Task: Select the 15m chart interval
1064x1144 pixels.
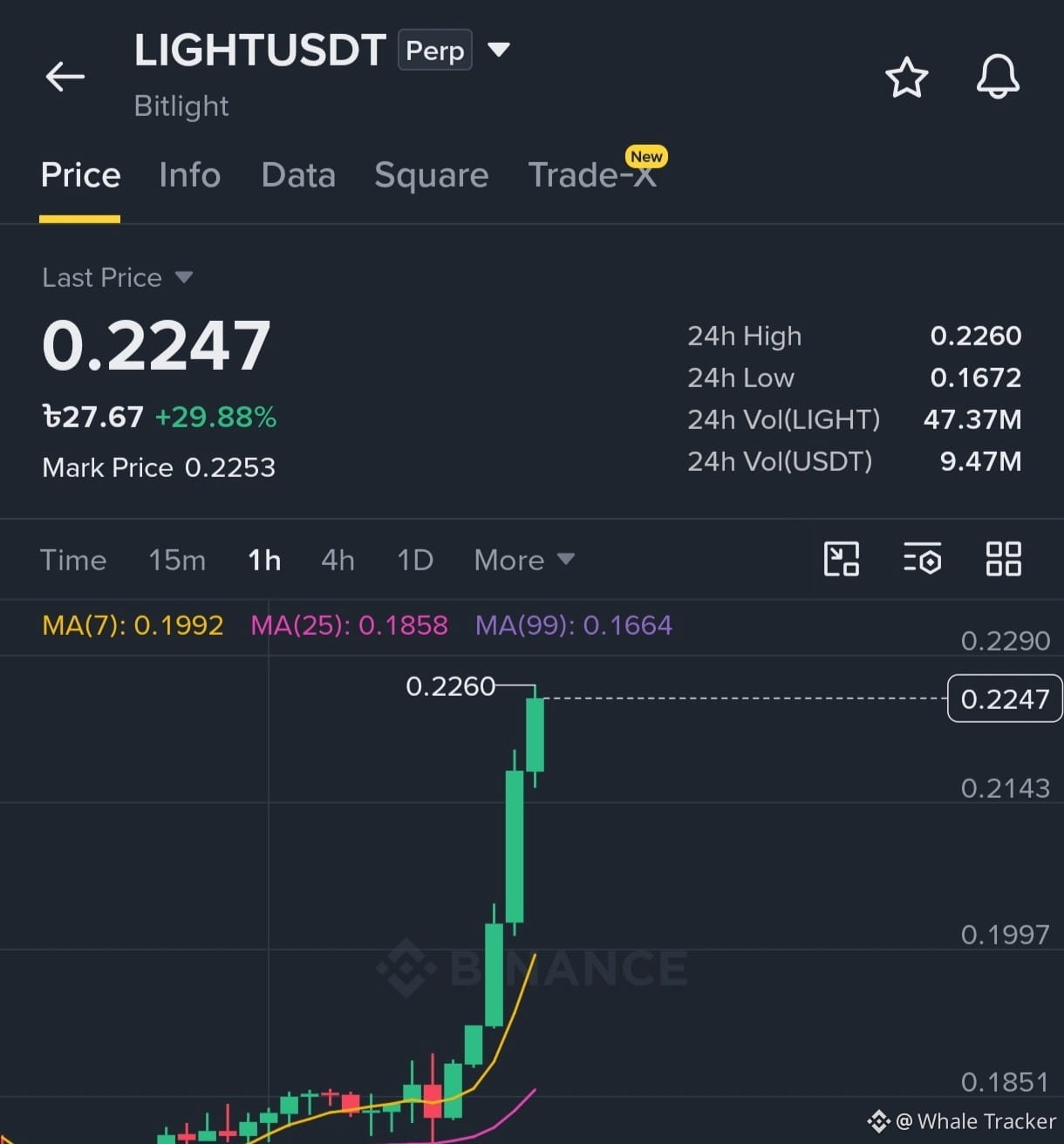Action: tap(177, 560)
